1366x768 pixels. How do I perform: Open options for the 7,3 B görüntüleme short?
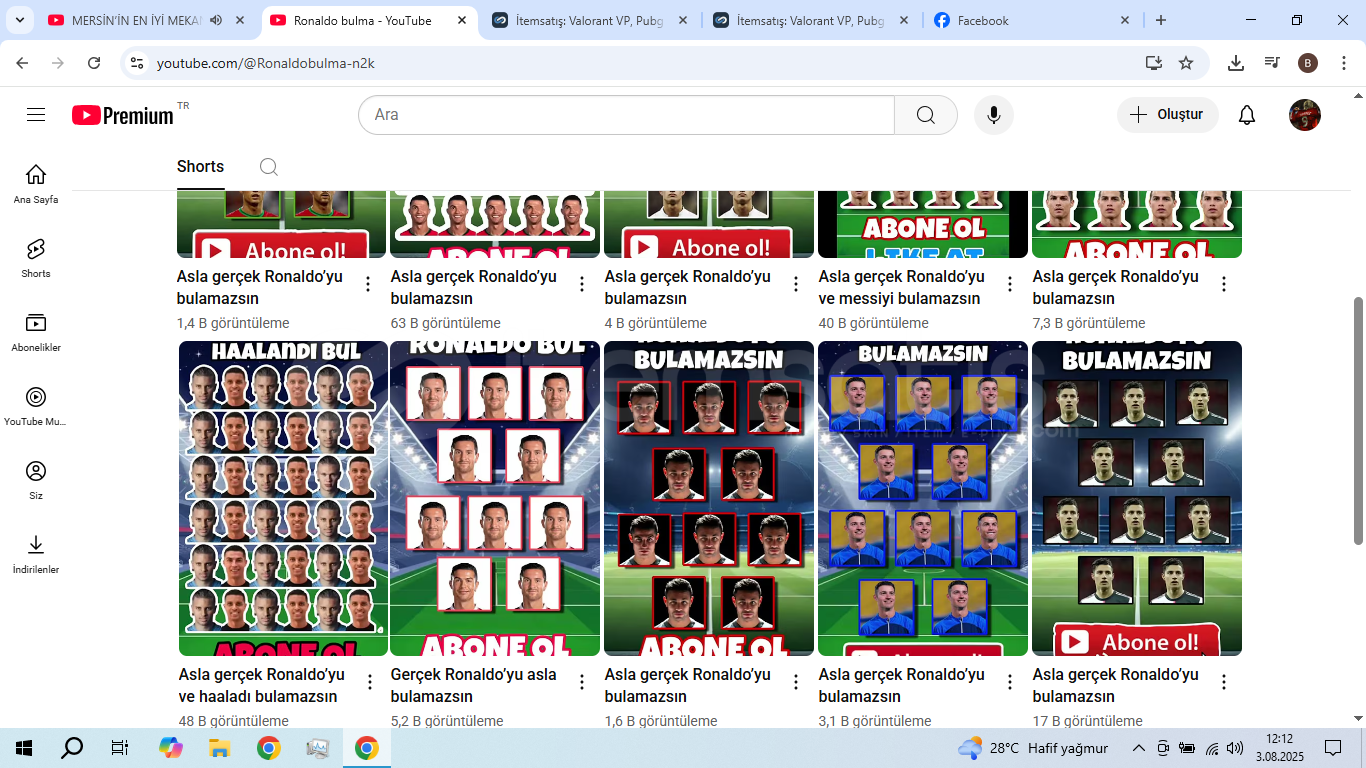[x=1224, y=285]
